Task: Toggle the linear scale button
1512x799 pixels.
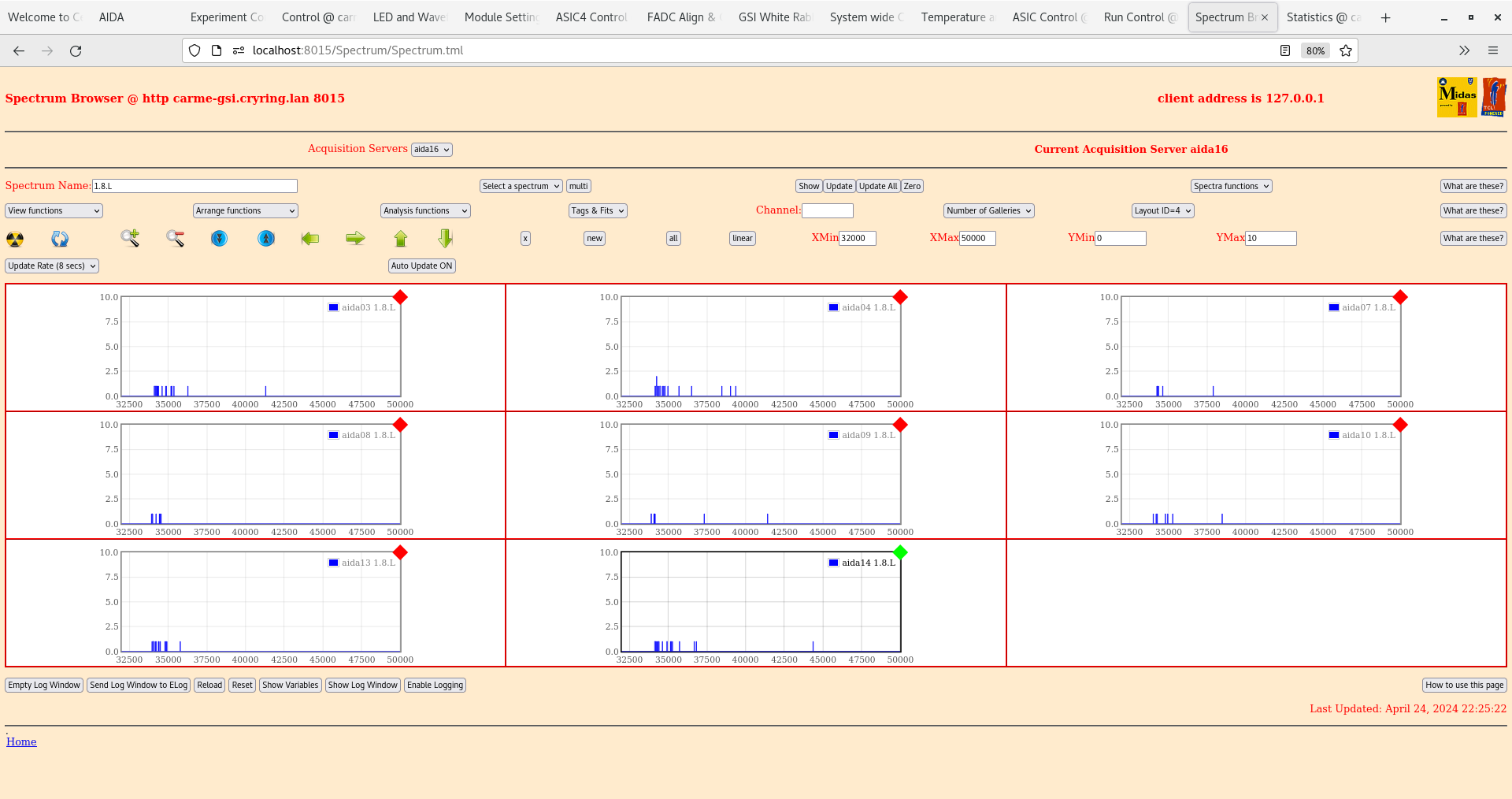Action: click(741, 238)
